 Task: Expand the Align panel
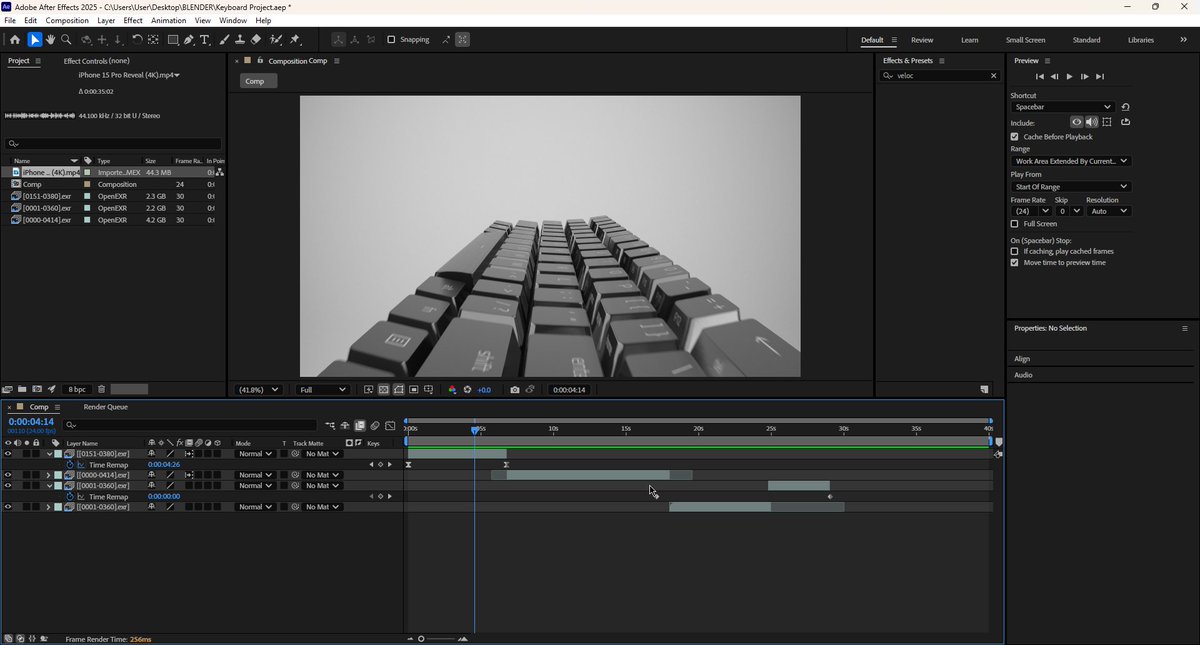click(1022, 359)
